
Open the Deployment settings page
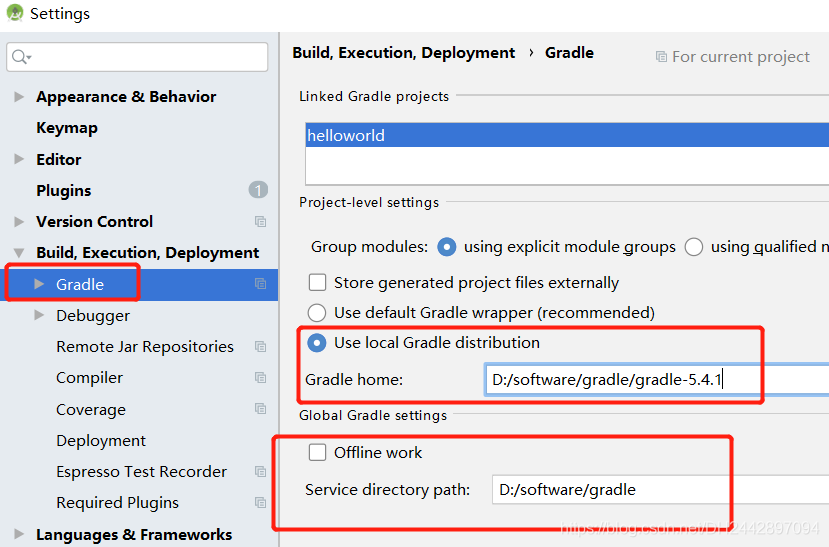pos(101,441)
